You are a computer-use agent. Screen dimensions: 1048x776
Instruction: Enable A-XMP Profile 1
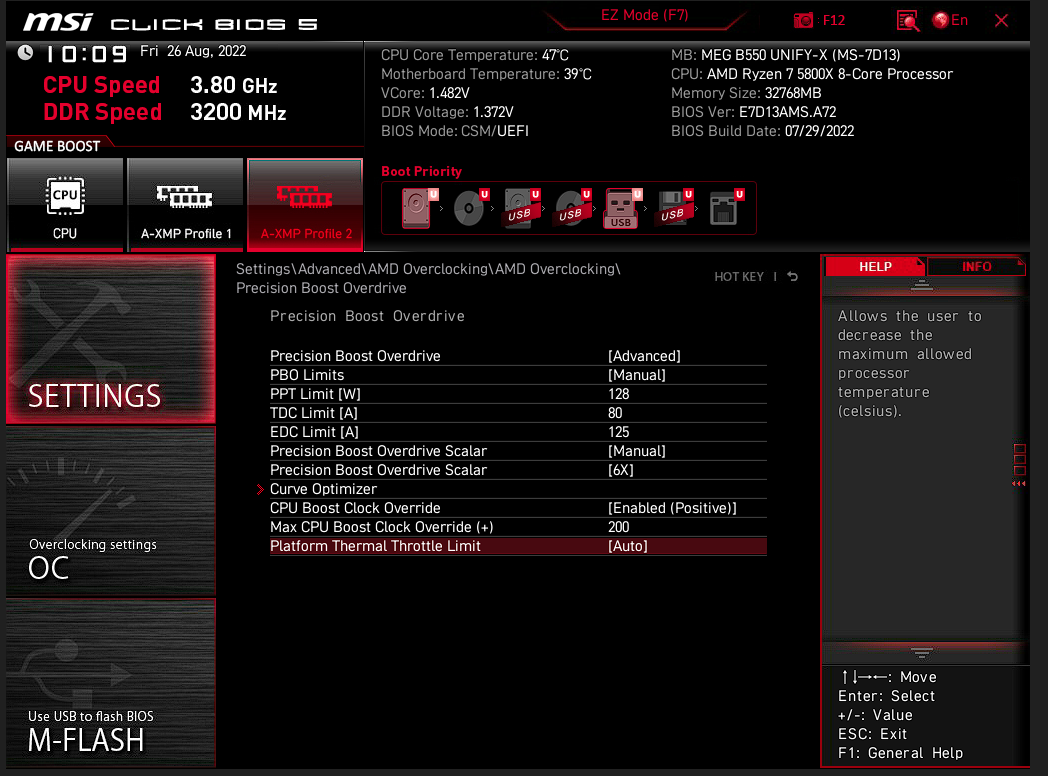point(185,205)
